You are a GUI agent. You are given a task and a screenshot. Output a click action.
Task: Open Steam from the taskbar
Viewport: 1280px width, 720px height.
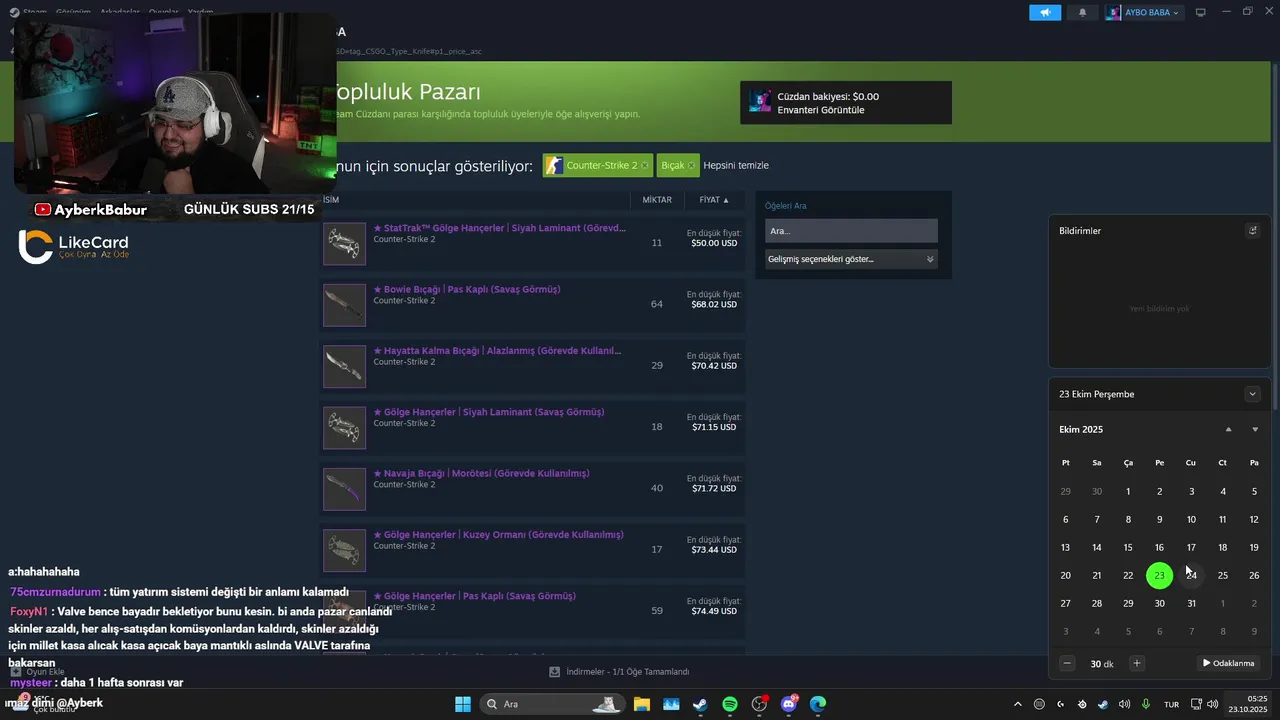tap(700, 704)
